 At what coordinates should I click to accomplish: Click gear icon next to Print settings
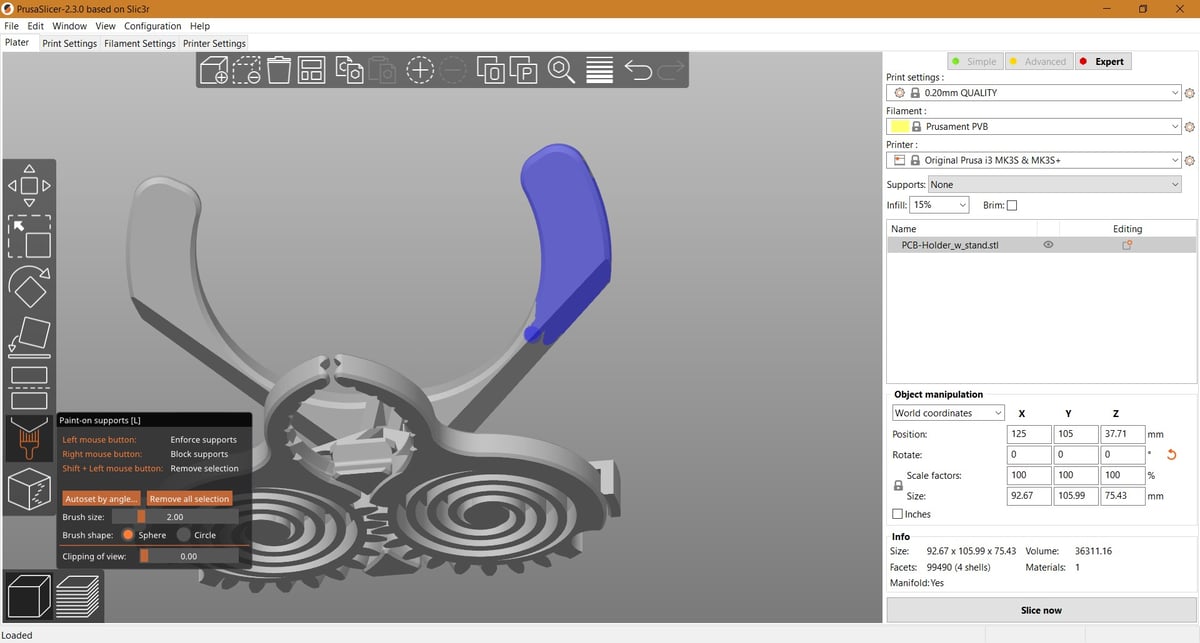coord(1189,93)
